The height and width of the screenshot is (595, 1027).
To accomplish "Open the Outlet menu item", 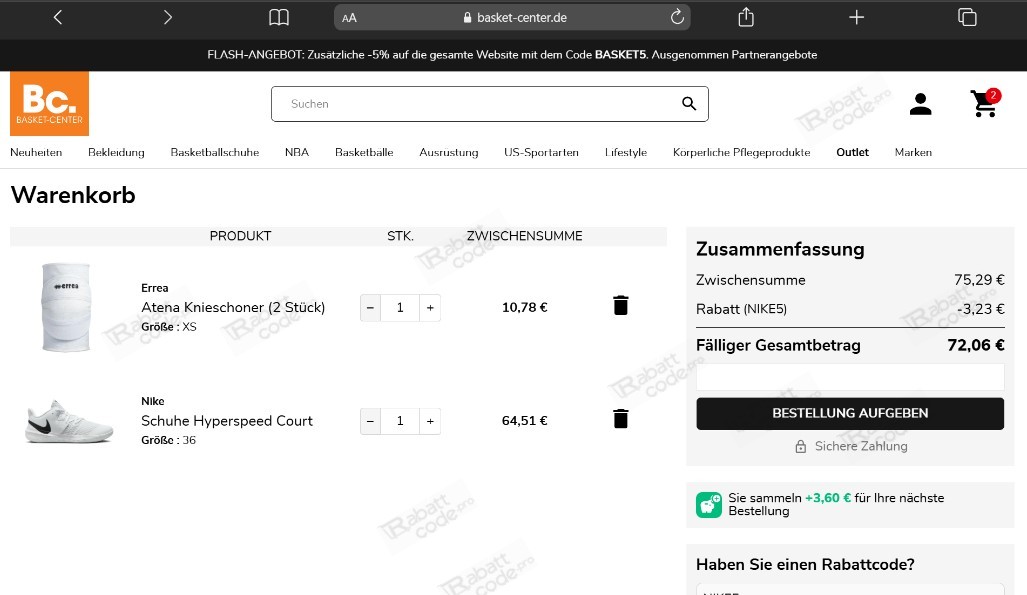I will [852, 152].
